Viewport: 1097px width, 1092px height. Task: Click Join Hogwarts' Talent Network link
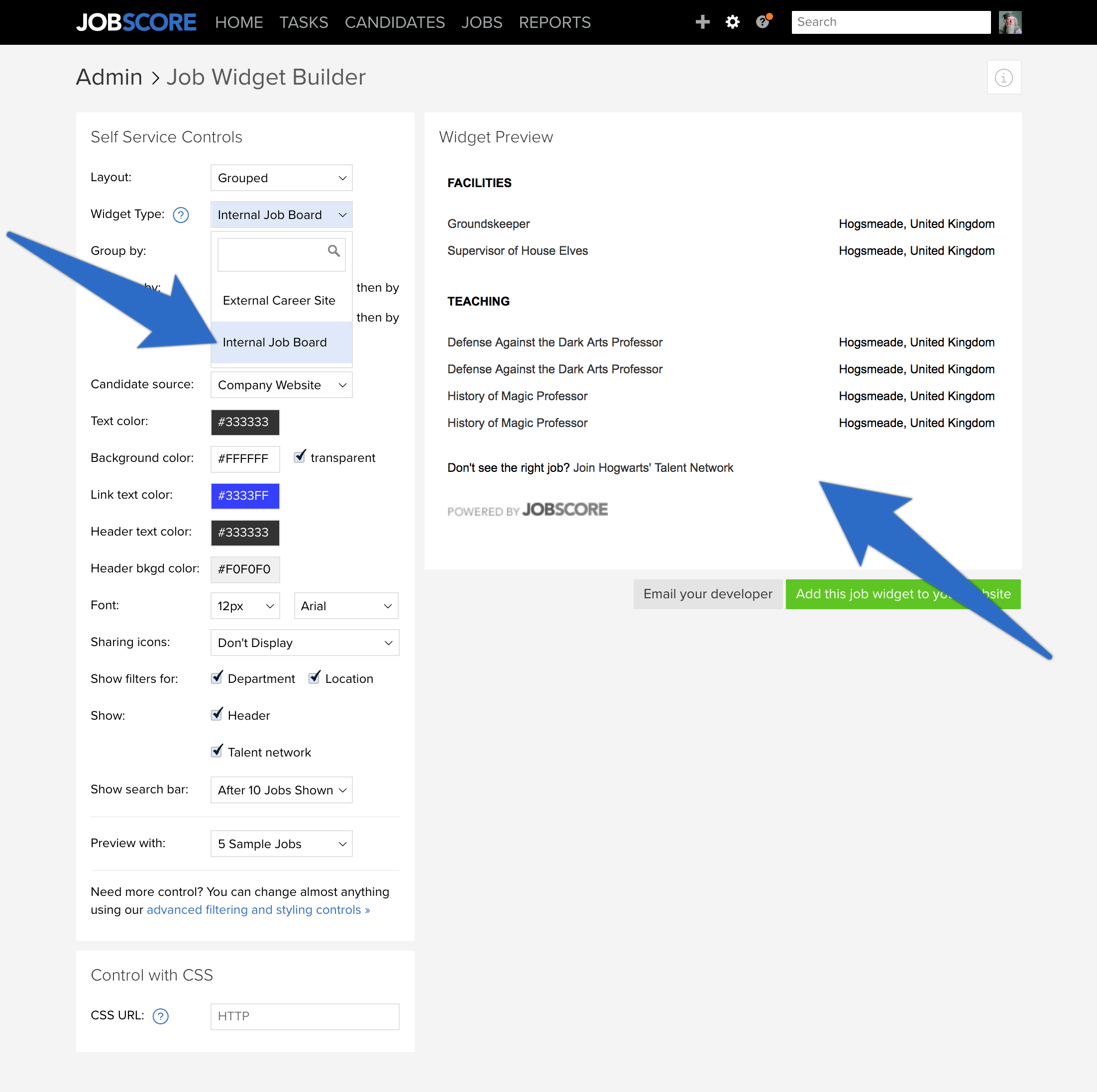pyautogui.click(x=653, y=467)
